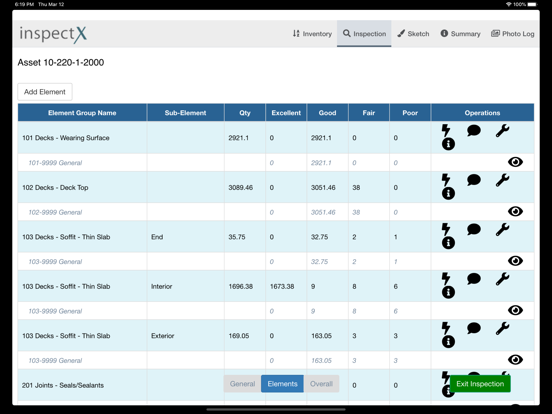Select the 201 Joints - Seals/Sealants row name
552x414 pixels.
63,385
